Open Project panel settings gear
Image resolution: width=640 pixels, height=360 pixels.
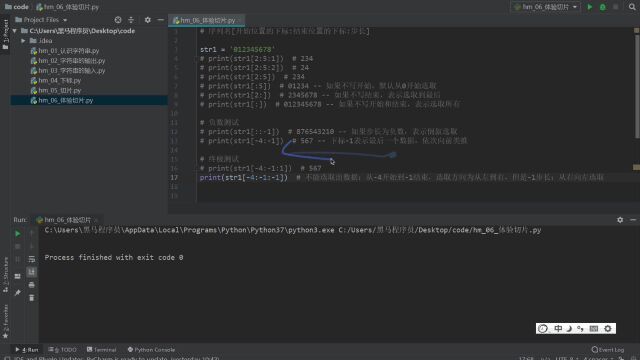(147, 20)
